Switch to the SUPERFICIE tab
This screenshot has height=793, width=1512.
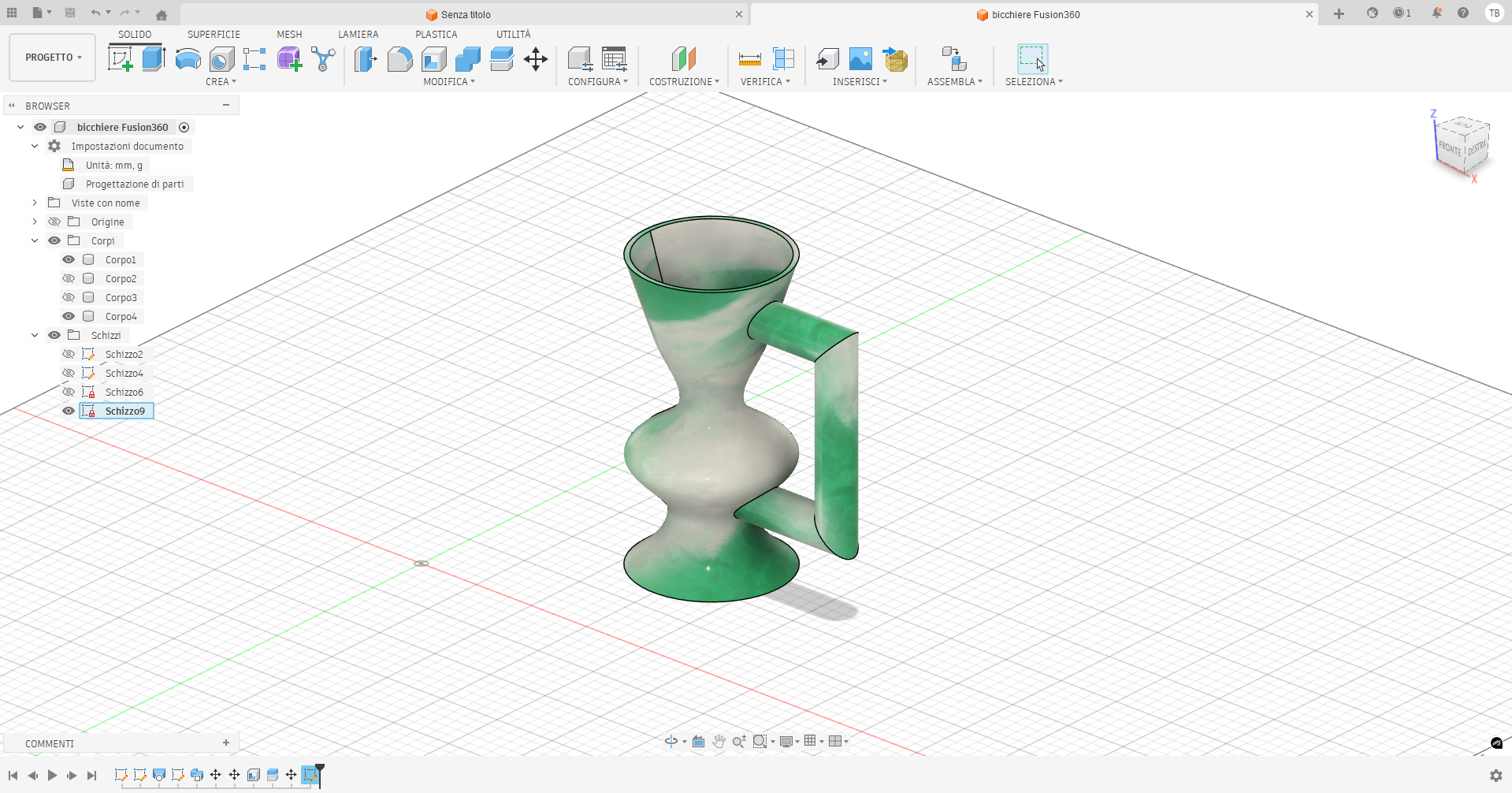pyautogui.click(x=213, y=34)
